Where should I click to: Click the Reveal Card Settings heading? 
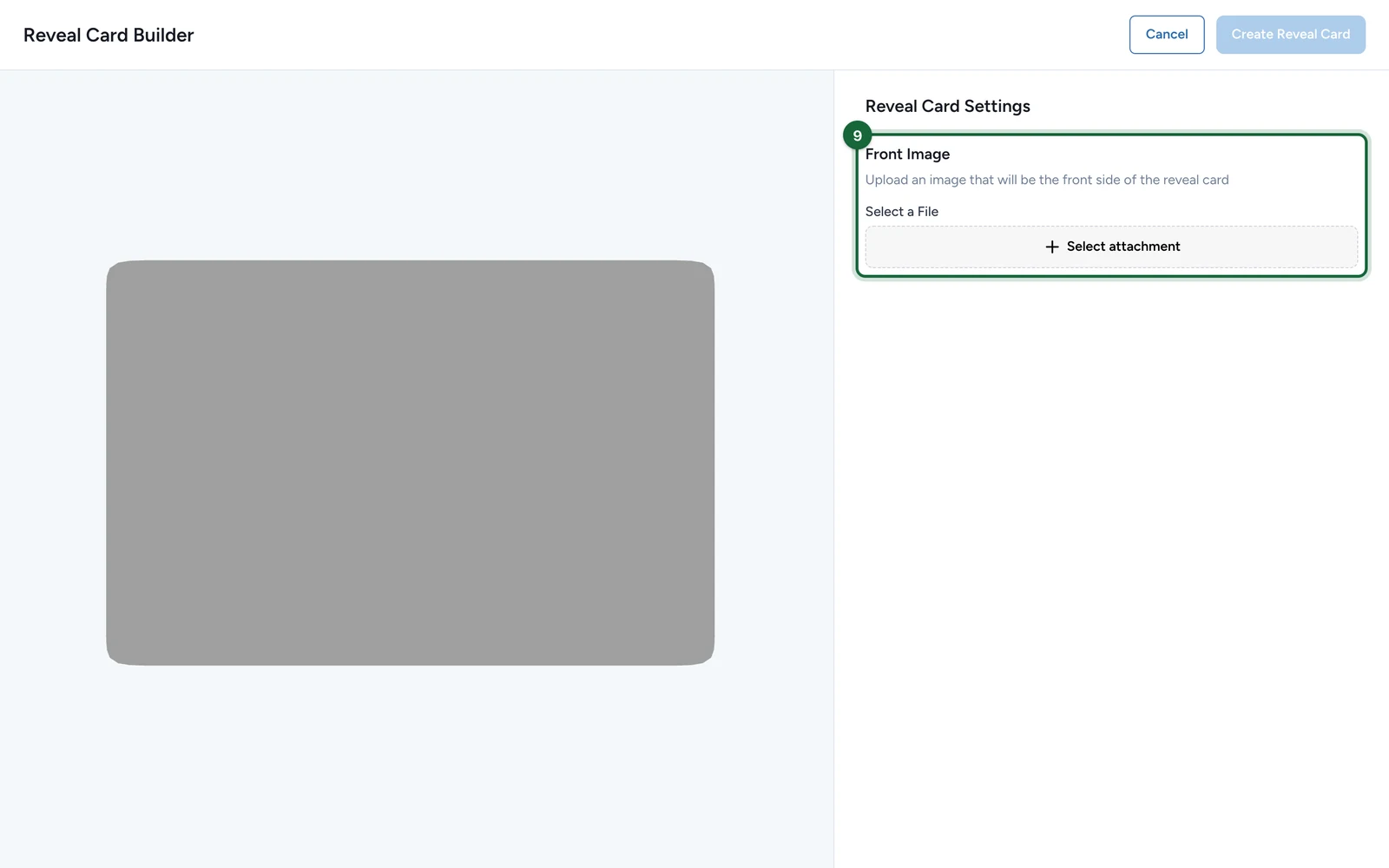coord(947,106)
